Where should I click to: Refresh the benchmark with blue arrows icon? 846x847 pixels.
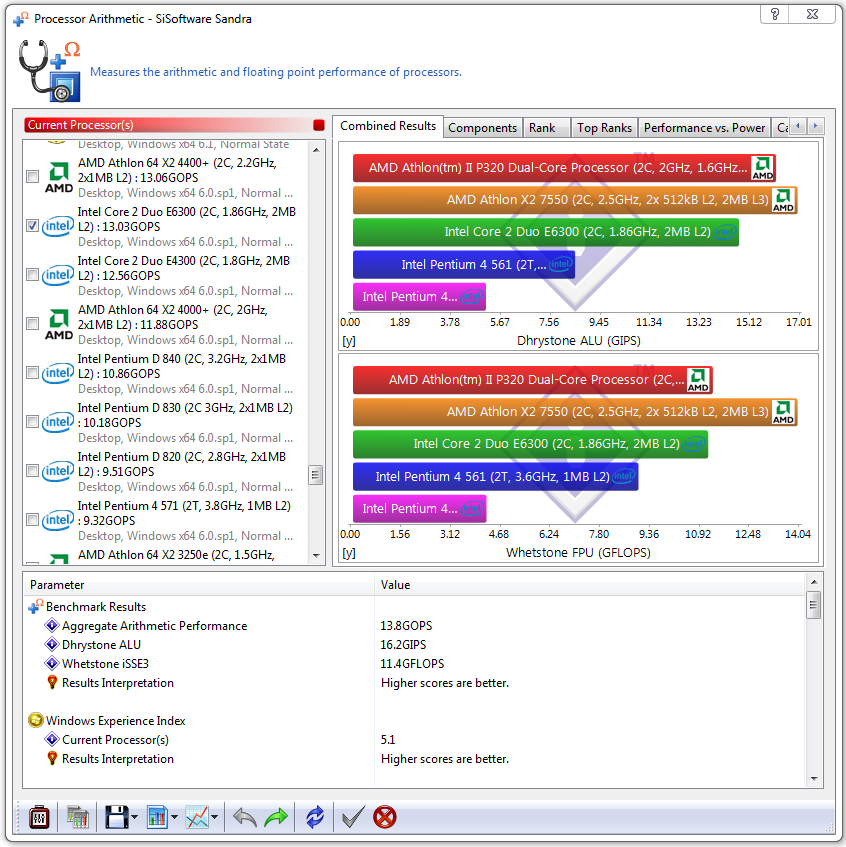coord(314,817)
